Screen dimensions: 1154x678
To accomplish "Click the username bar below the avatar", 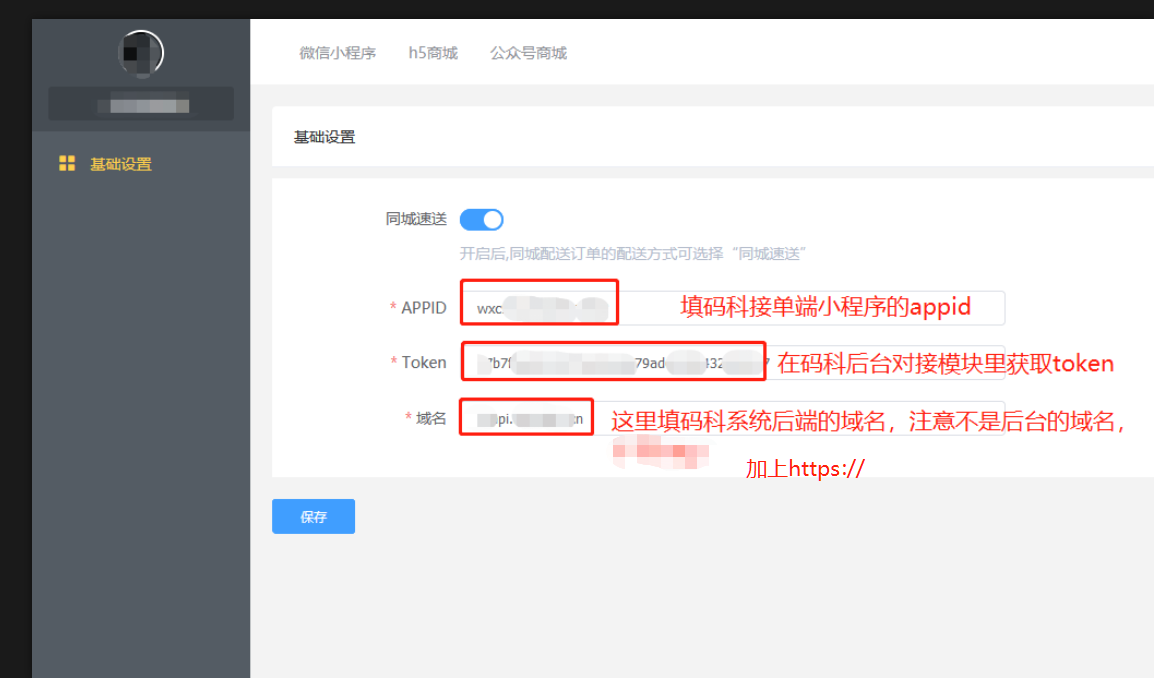I will (x=140, y=103).
